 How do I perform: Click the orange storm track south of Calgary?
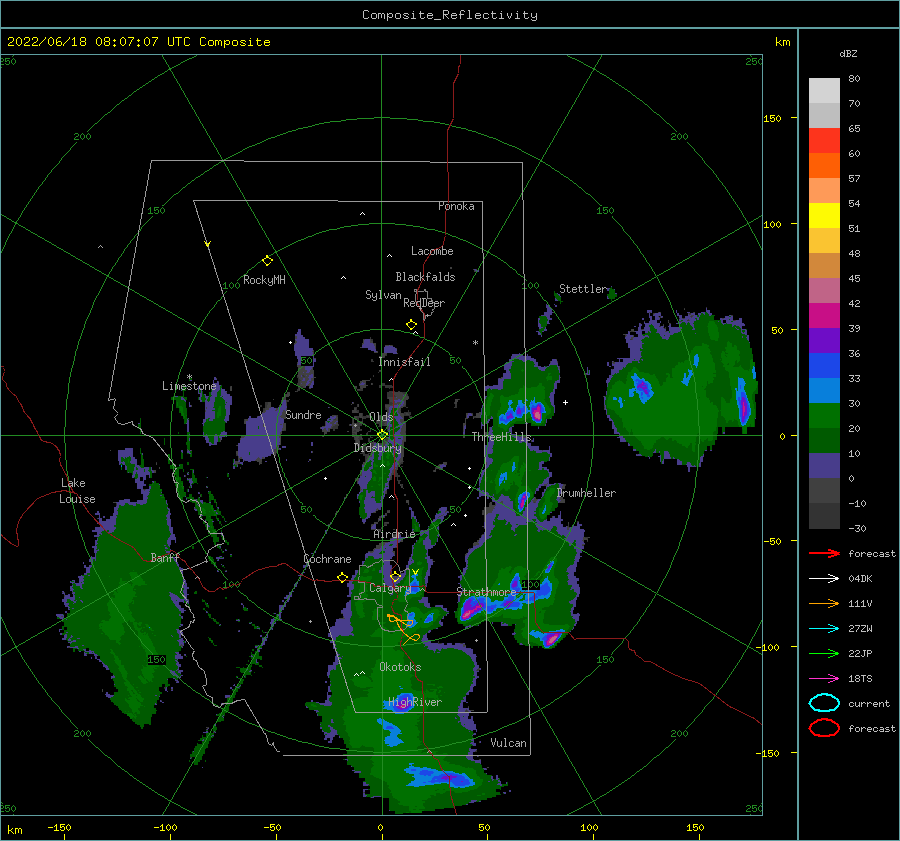(404, 627)
